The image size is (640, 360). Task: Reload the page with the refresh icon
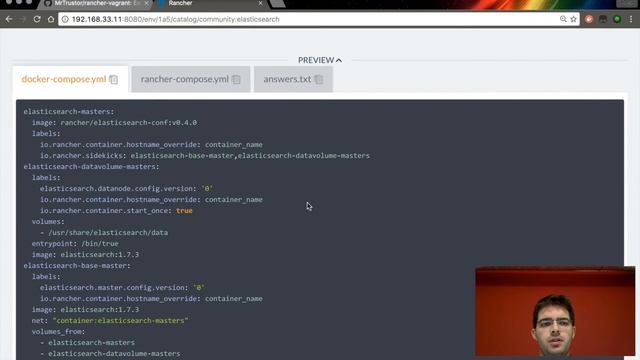pyautogui.click(x=37, y=19)
